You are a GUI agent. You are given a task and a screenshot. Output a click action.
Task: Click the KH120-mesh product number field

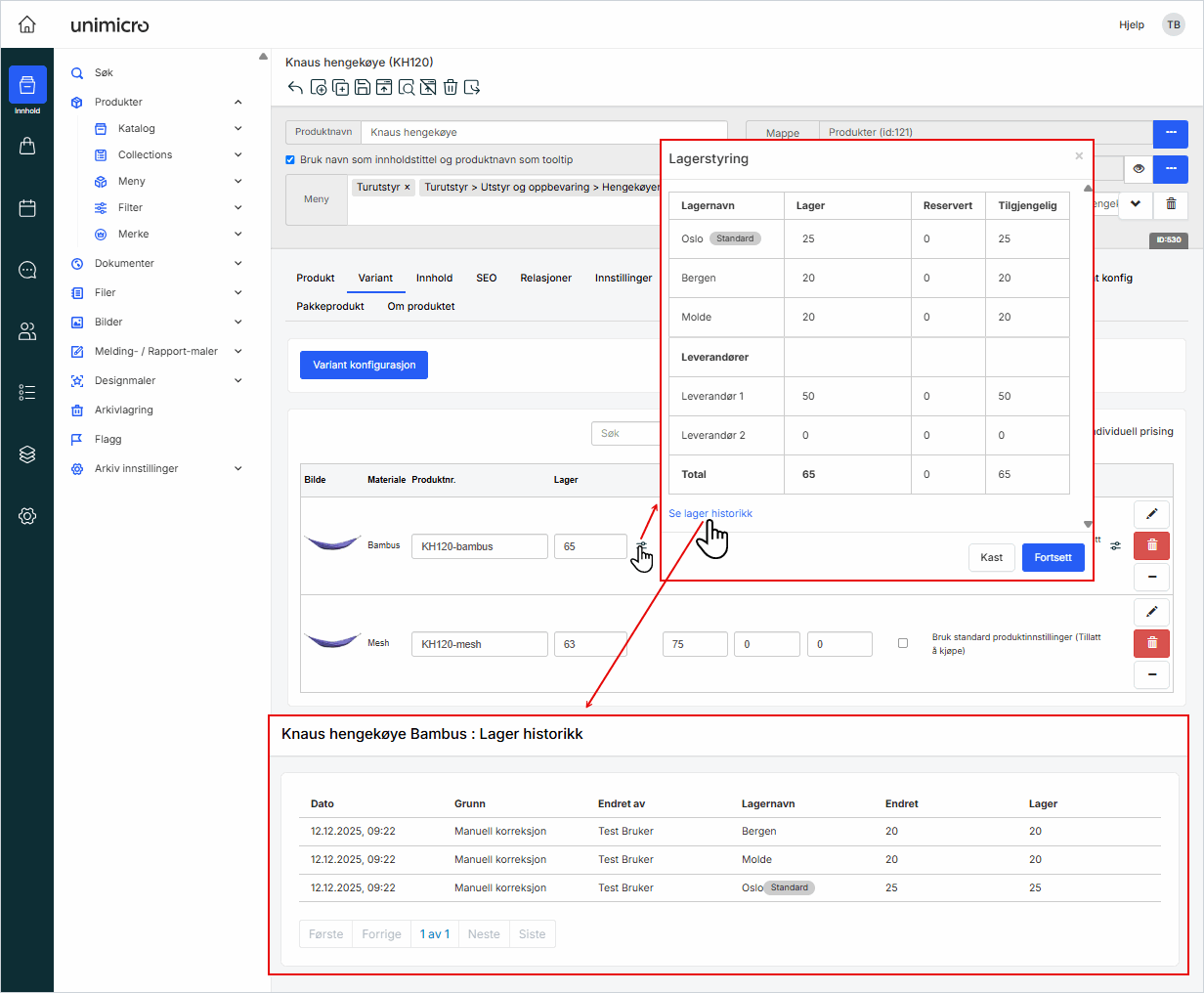(x=479, y=644)
